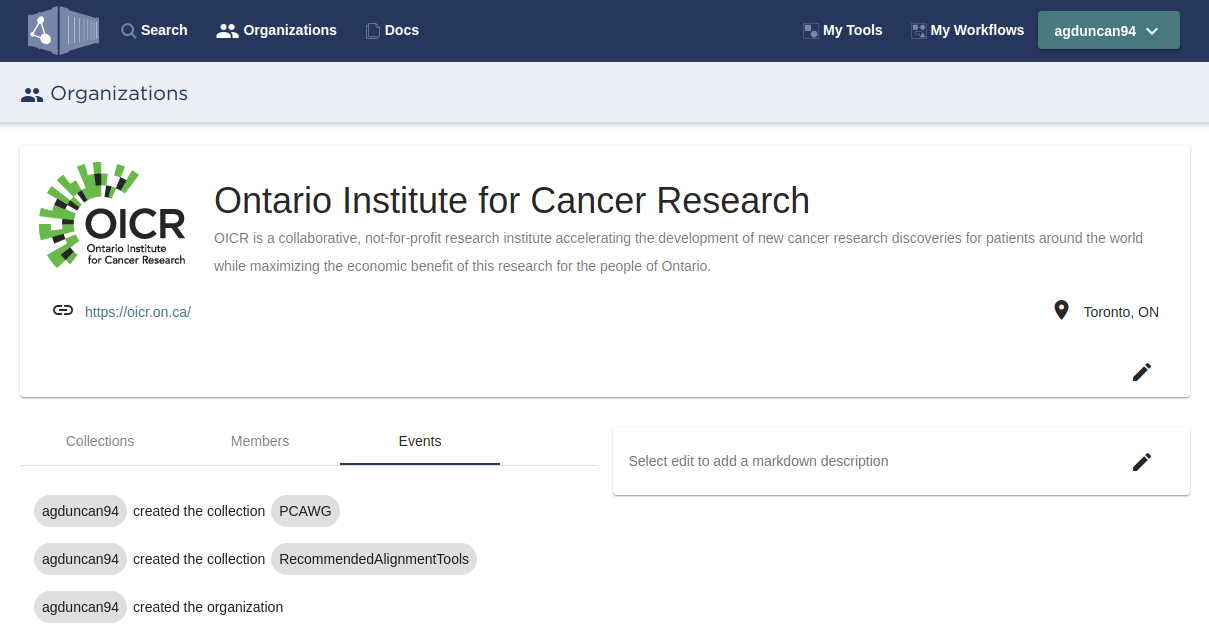Switch to the Collections tab
This screenshot has width=1209, height=632.
(x=100, y=441)
